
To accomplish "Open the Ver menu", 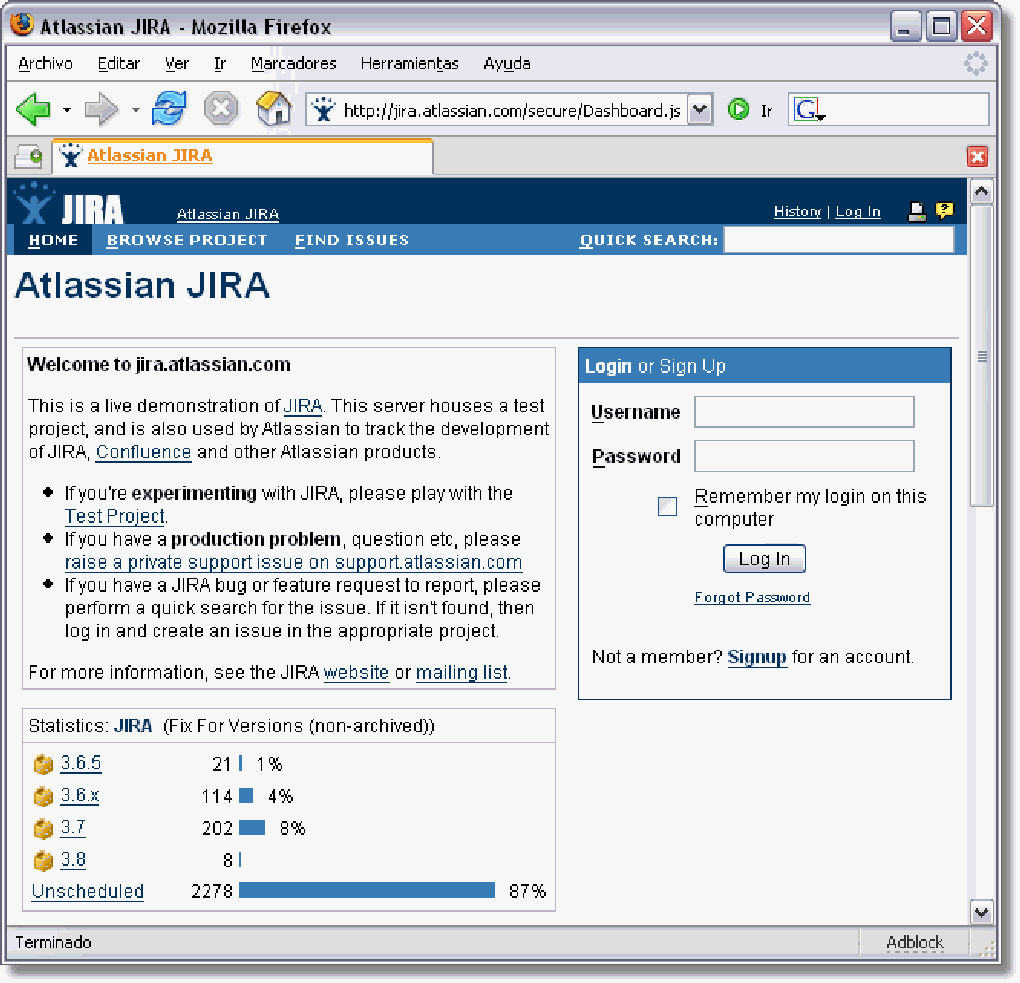I will tap(176, 64).
